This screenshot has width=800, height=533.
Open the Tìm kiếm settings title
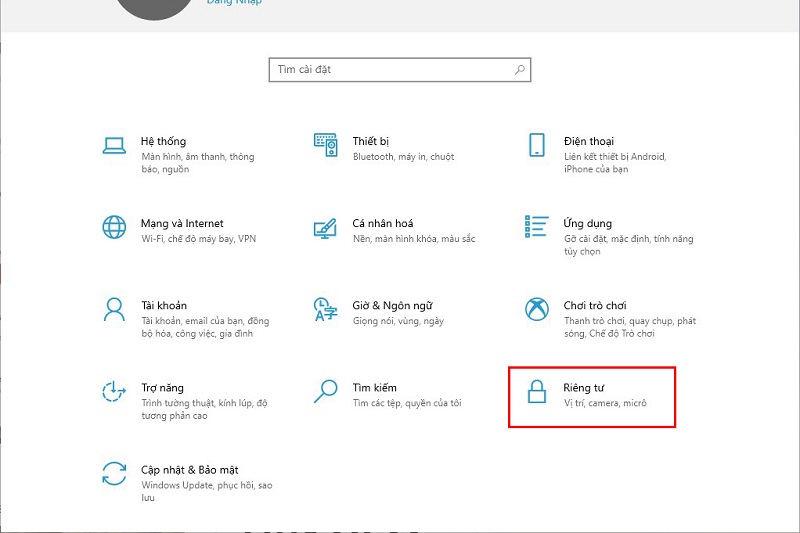pos(374,388)
